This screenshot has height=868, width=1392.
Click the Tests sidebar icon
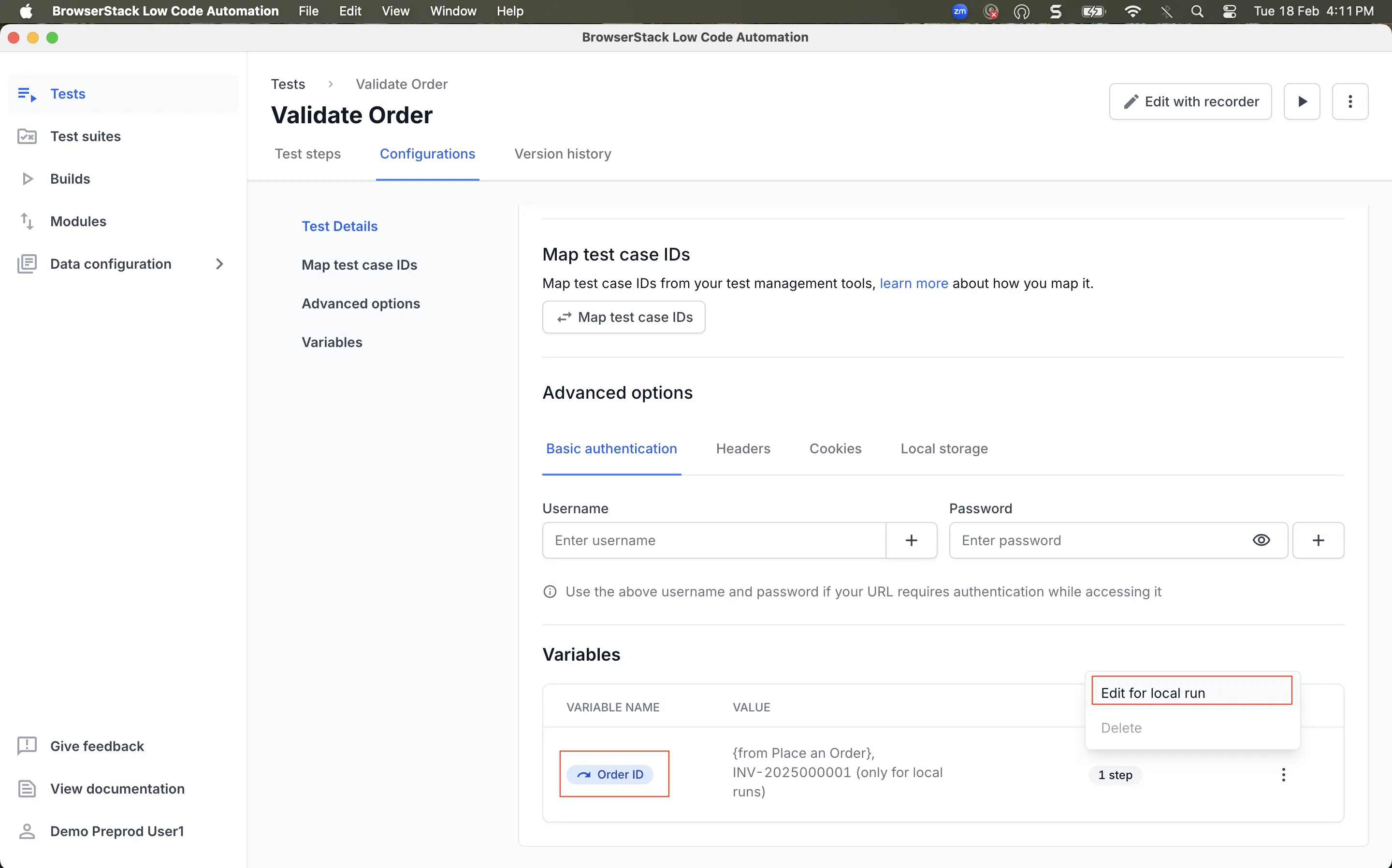[27, 94]
